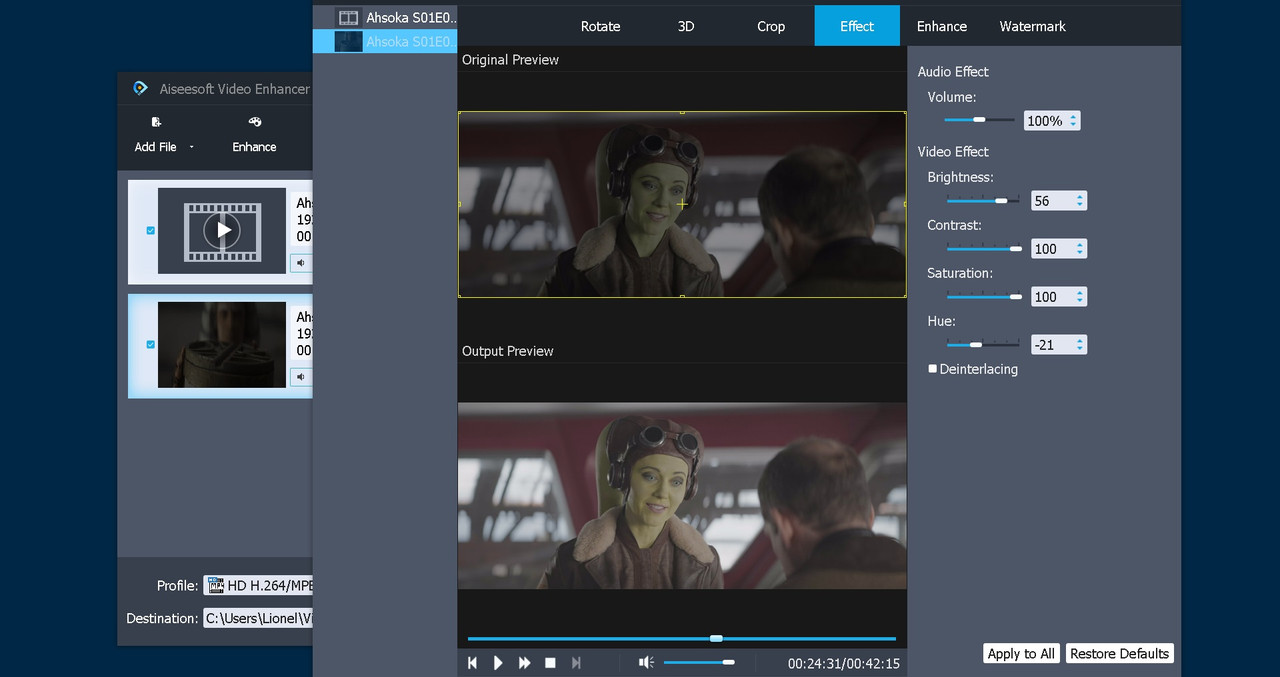The image size is (1280, 677).
Task: Click the Volume slider
Action: [x=980, y=120]
